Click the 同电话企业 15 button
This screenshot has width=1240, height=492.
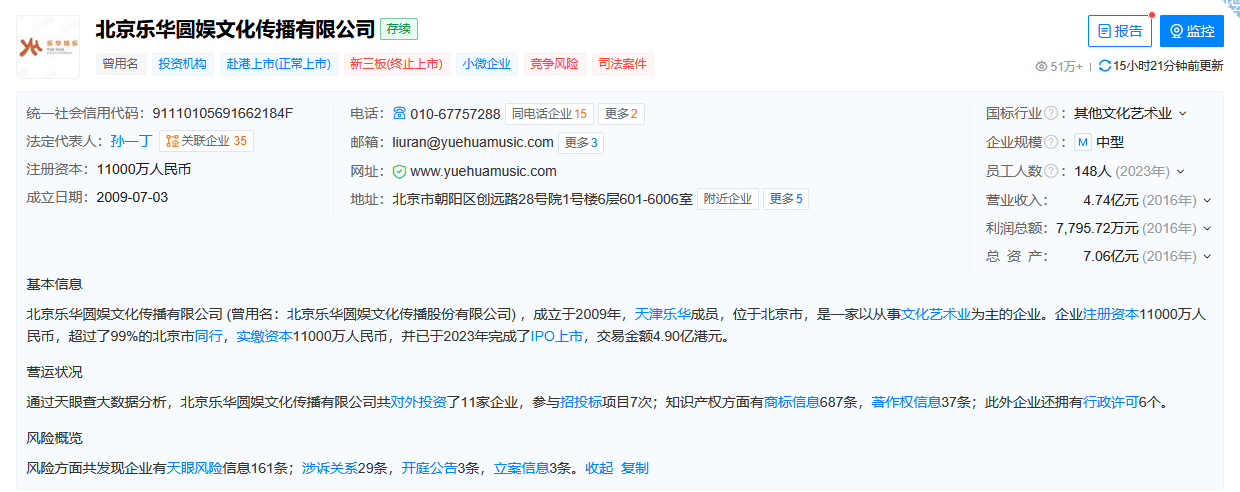(548, 113)
